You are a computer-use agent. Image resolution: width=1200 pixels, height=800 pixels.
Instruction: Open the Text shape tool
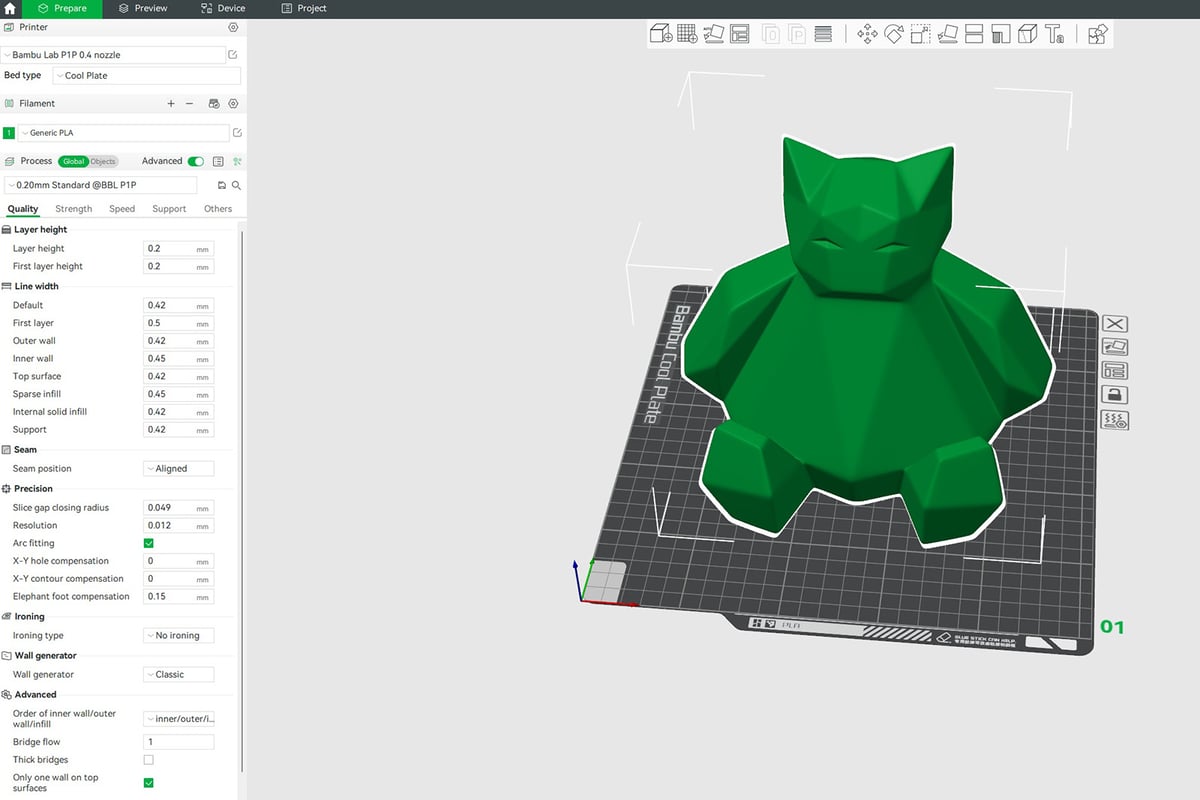pyautogui.click(x=1054, y=34)
